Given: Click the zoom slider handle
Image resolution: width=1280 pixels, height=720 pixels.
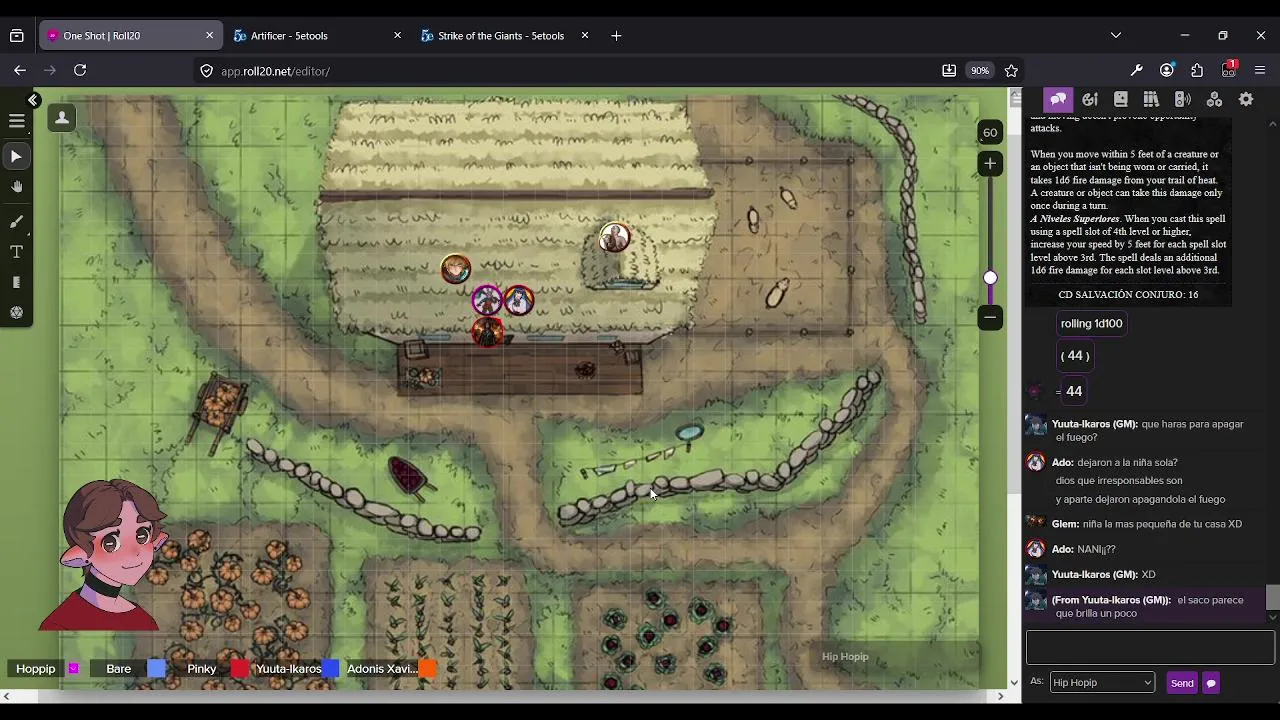Looking at the screenshot, I should (990, 278).
